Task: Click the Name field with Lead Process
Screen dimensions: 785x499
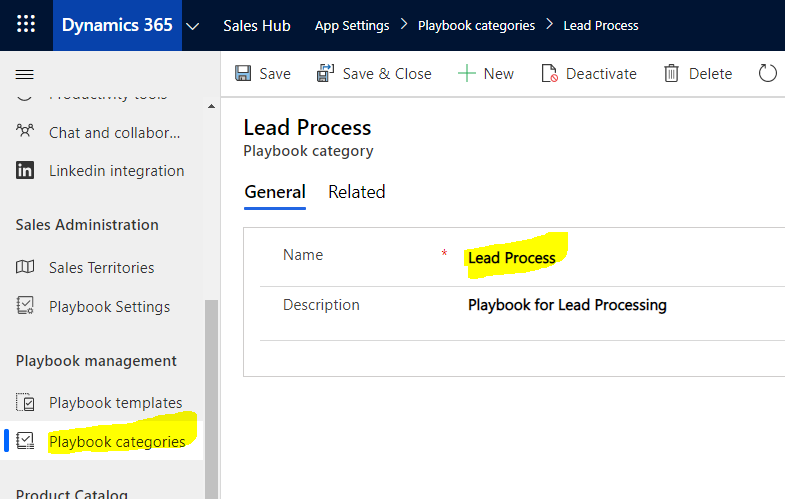Action: [511, 258]
